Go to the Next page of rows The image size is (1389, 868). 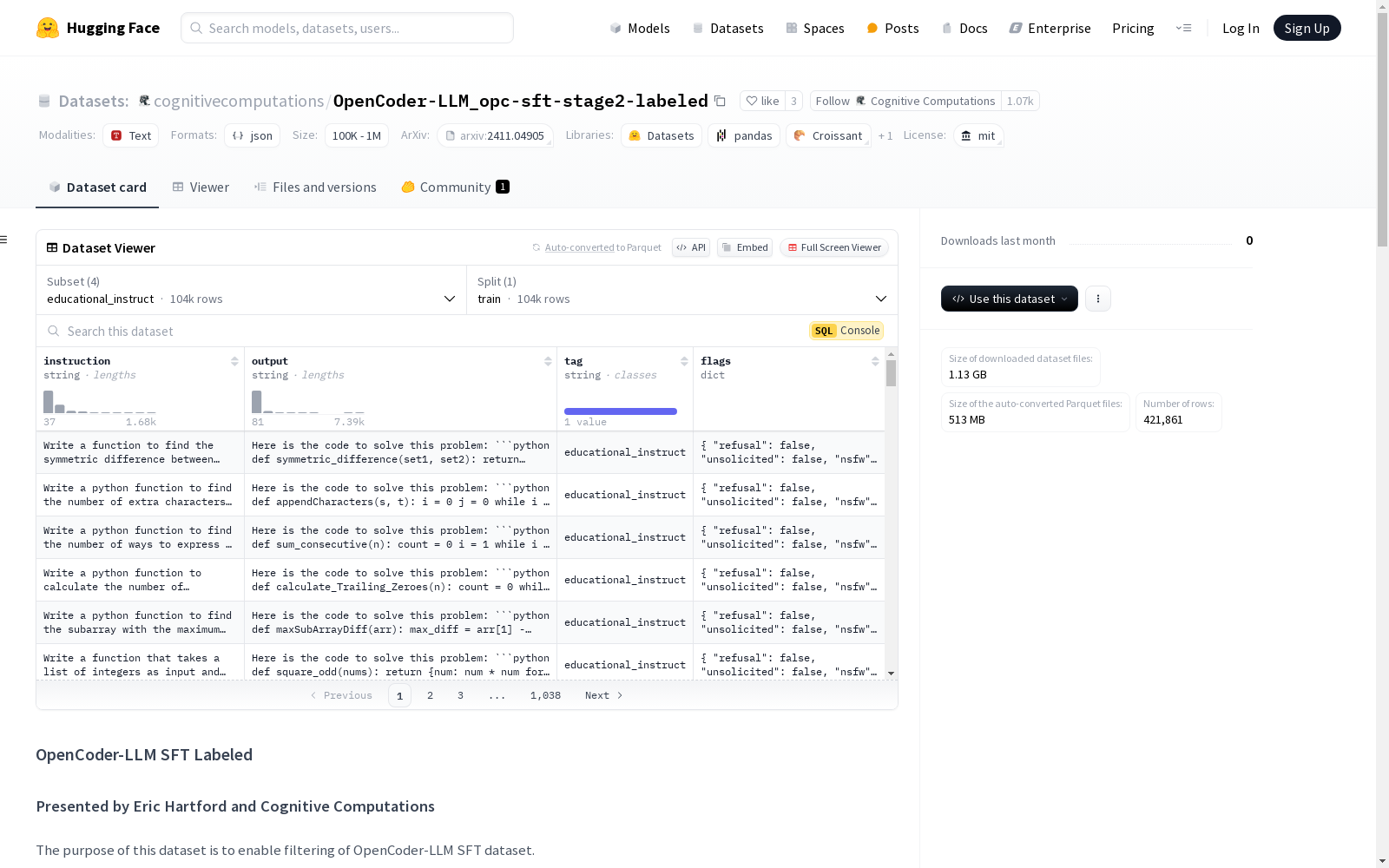point(604,695)
